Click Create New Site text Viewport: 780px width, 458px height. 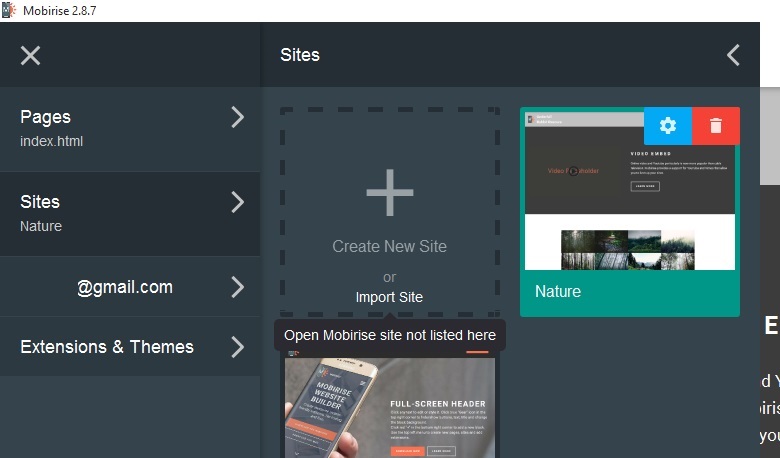click(390, 246)
